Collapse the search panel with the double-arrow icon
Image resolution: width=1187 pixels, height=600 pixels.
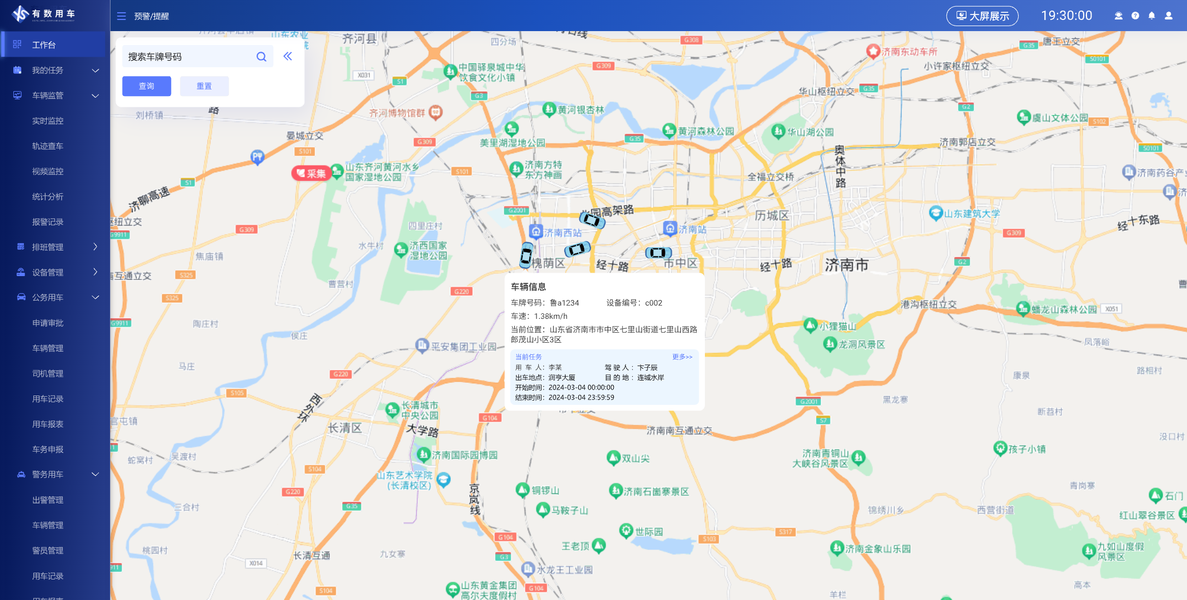(288, 56)
